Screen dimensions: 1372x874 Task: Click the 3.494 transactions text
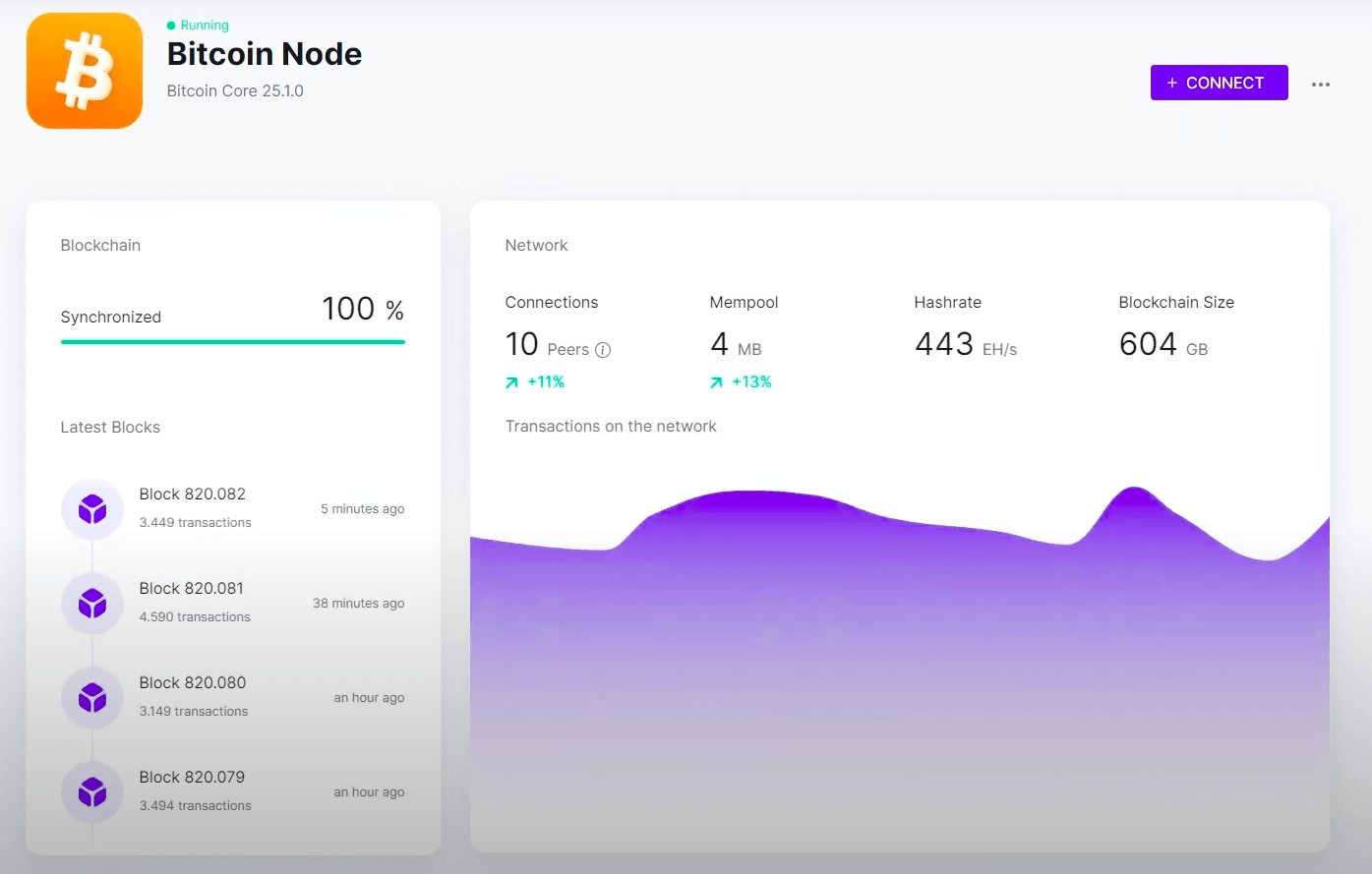point(196,806)
